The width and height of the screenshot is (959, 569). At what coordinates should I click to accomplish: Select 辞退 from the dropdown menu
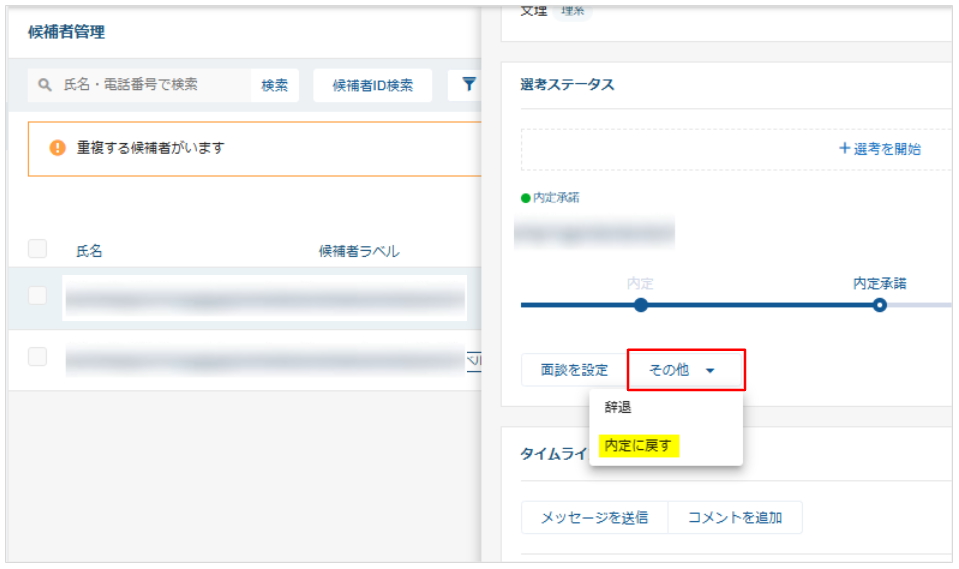point(618,408)
